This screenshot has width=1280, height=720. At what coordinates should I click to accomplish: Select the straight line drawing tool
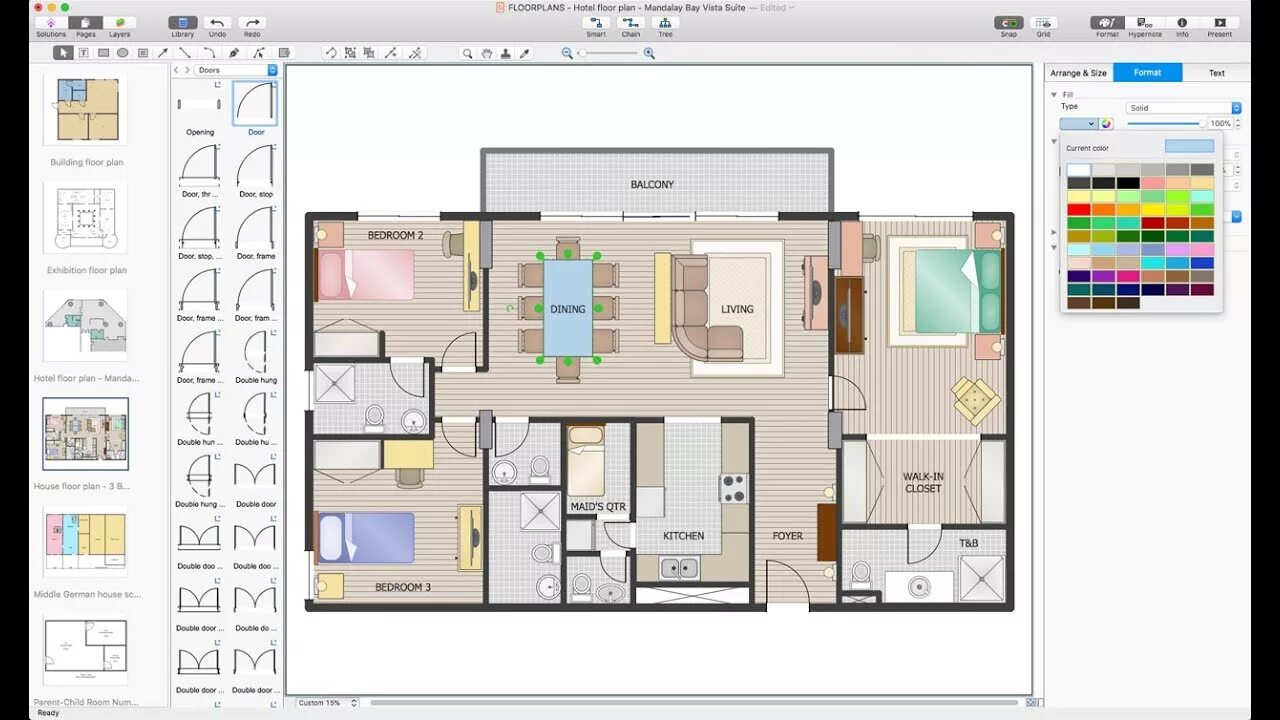(185, 53)
